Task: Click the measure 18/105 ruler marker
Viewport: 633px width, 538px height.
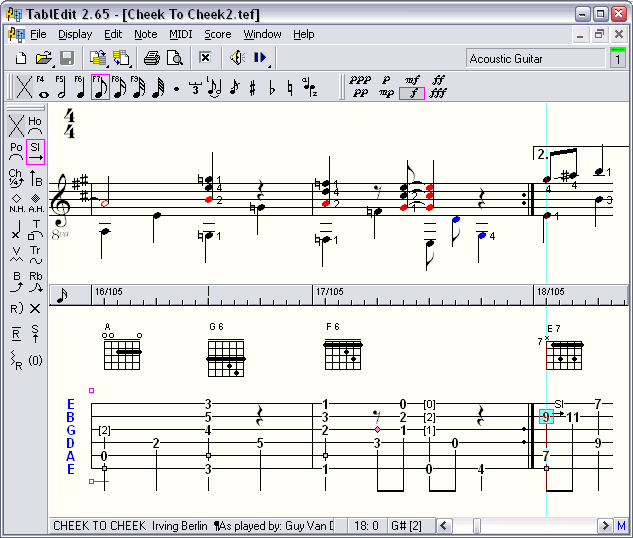Action: 551,291
